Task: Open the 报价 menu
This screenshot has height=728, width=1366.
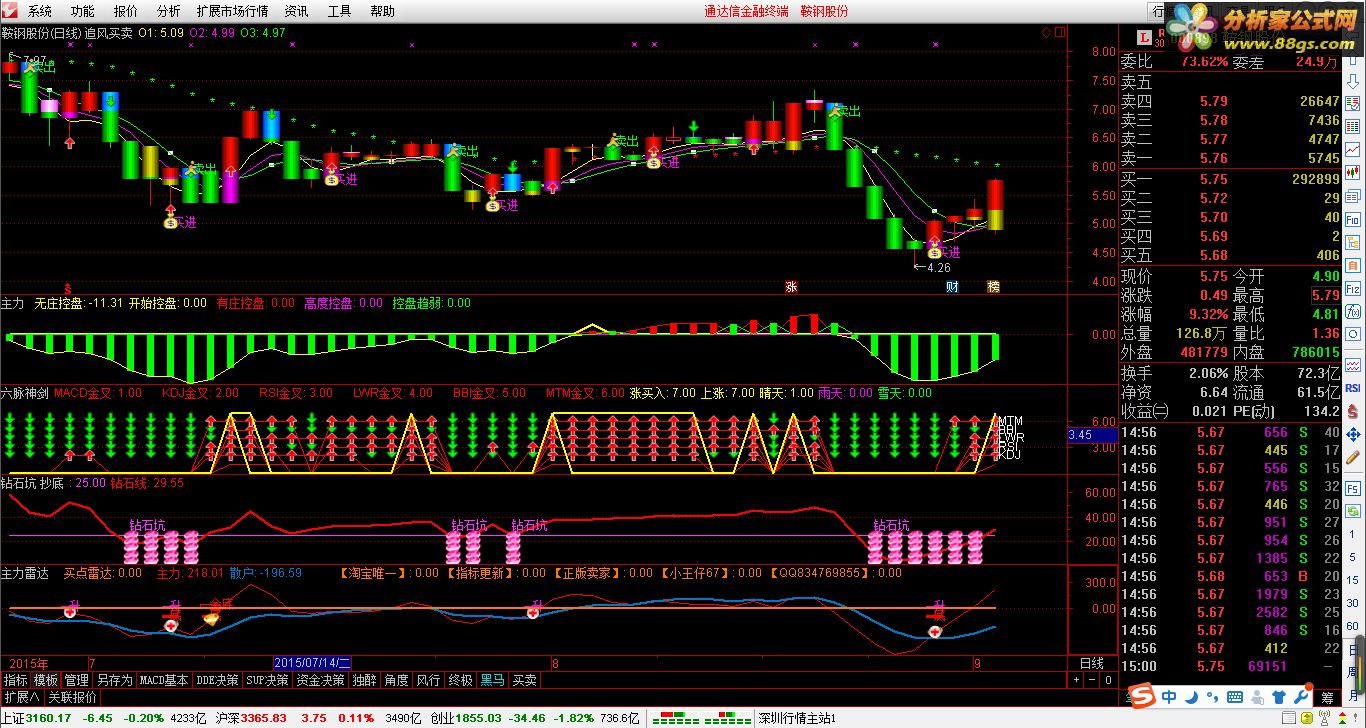Action: [x=126, y=11]
